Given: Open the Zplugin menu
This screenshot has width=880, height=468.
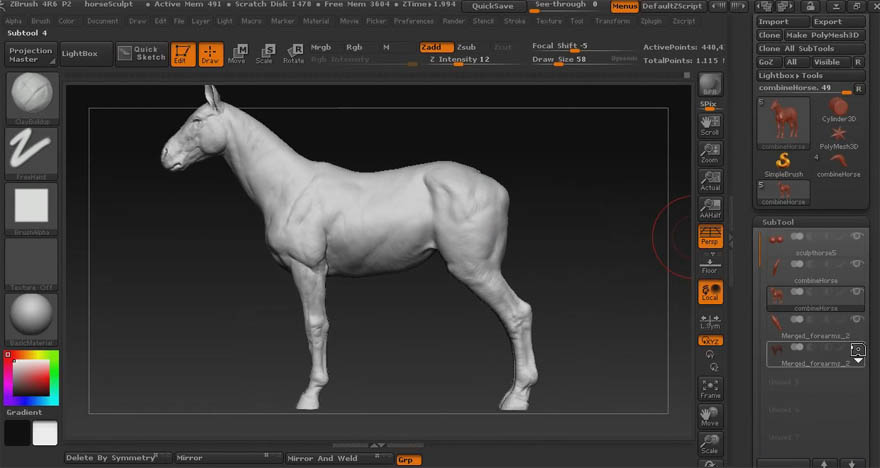Looking at the screenshot, I should [651, 21].
